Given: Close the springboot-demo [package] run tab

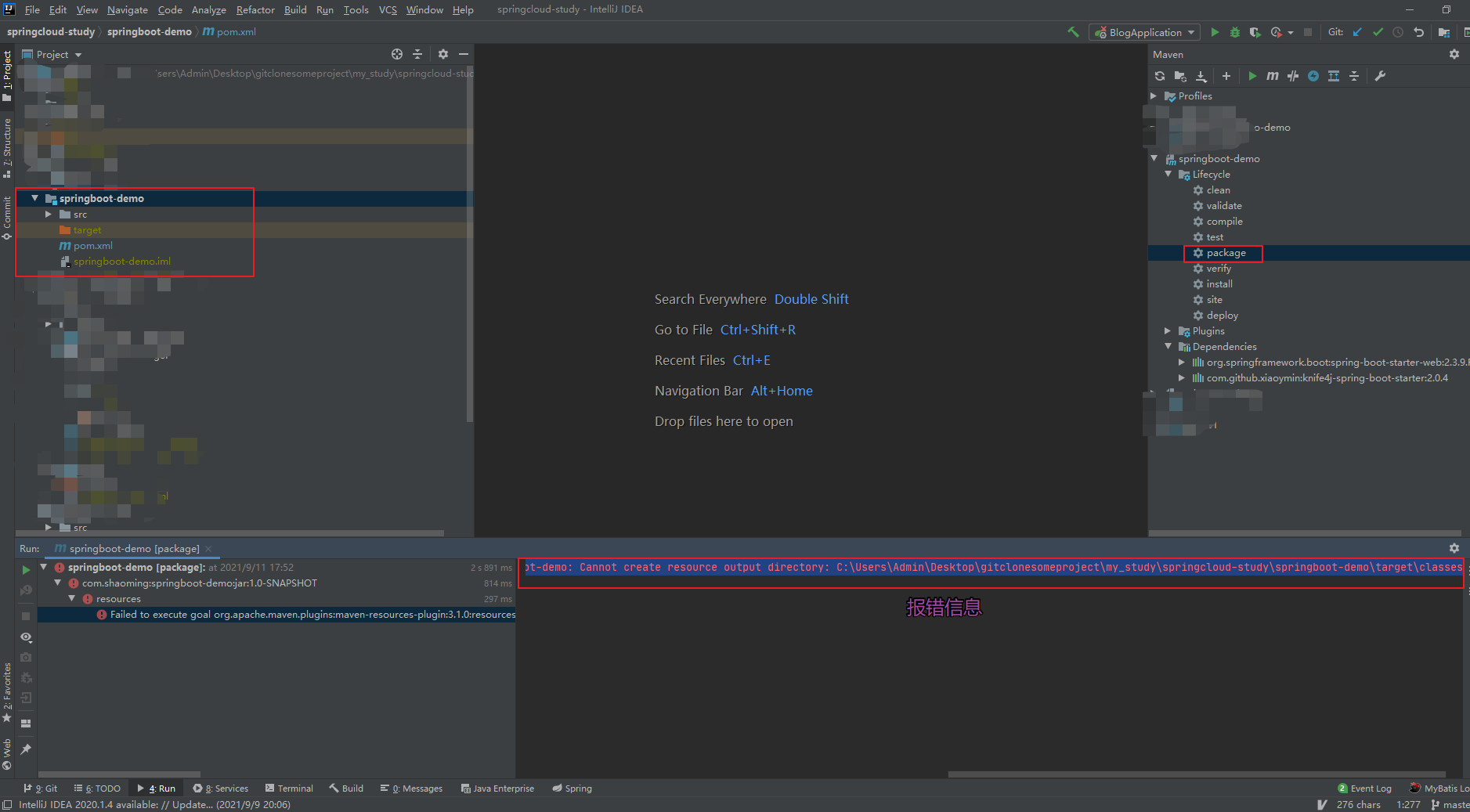Looking at the screenshot, I should 208,549.
